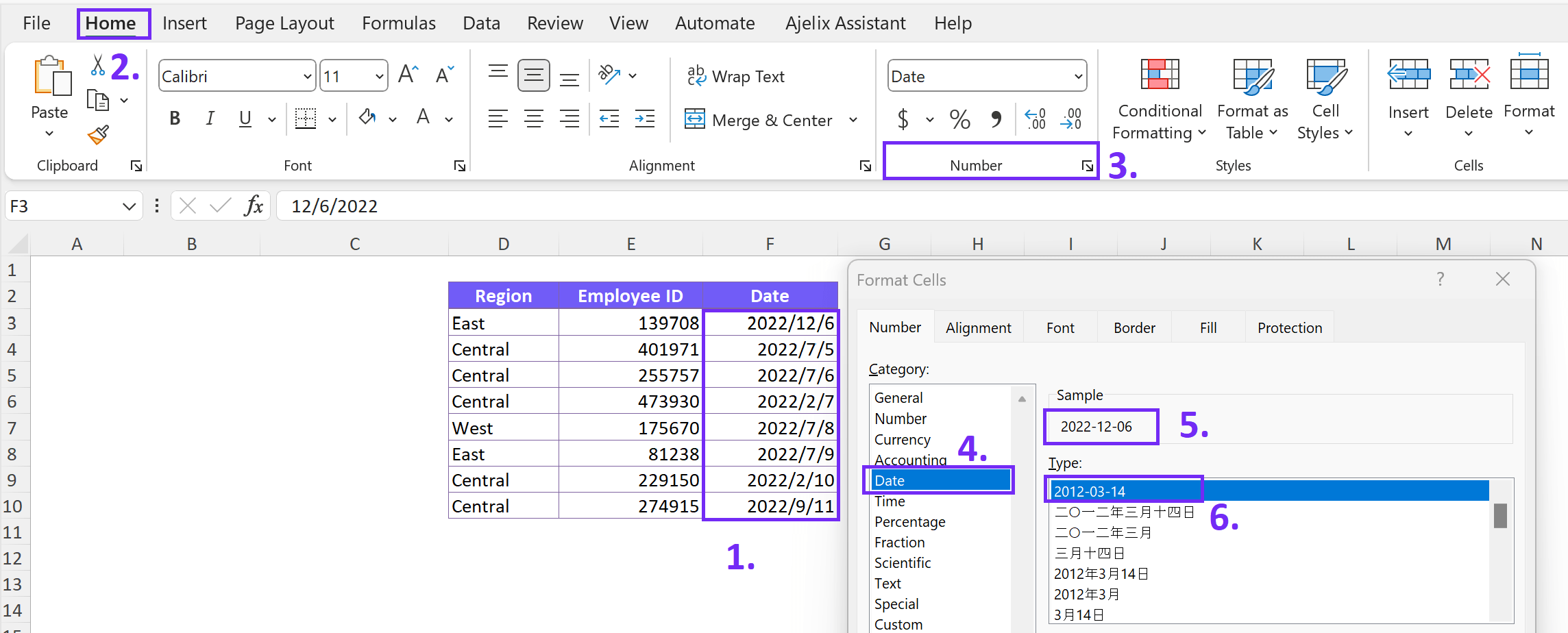Toggle bold formatting

coord(175,118)
